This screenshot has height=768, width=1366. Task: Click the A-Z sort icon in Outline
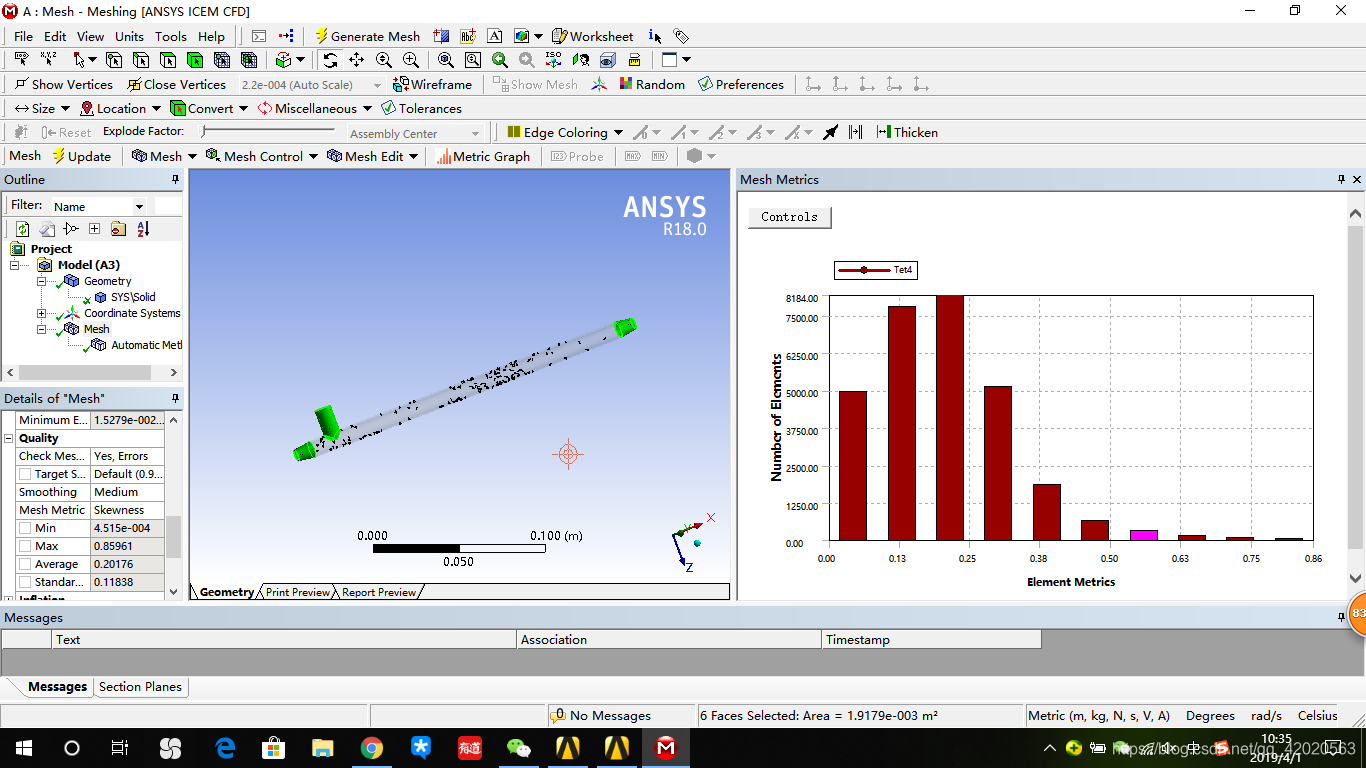coord(143,229)
